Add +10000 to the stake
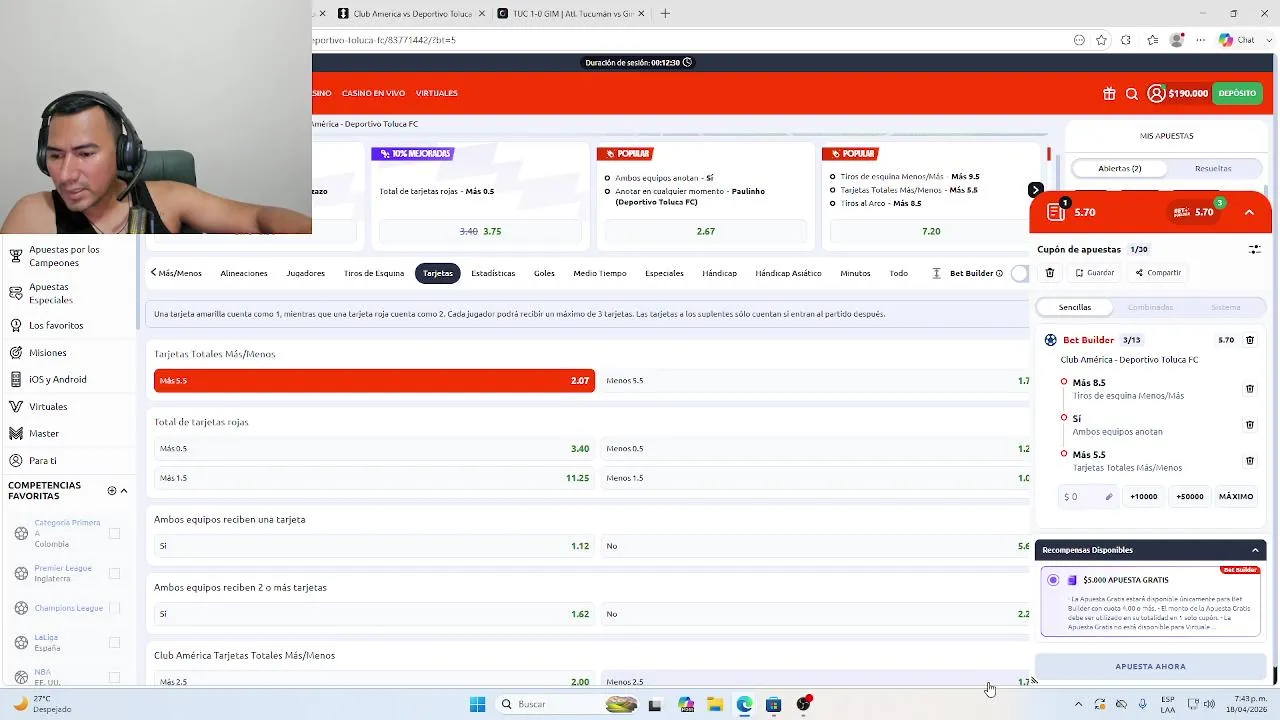1280x720 pixels. (x=1144, y=497)
